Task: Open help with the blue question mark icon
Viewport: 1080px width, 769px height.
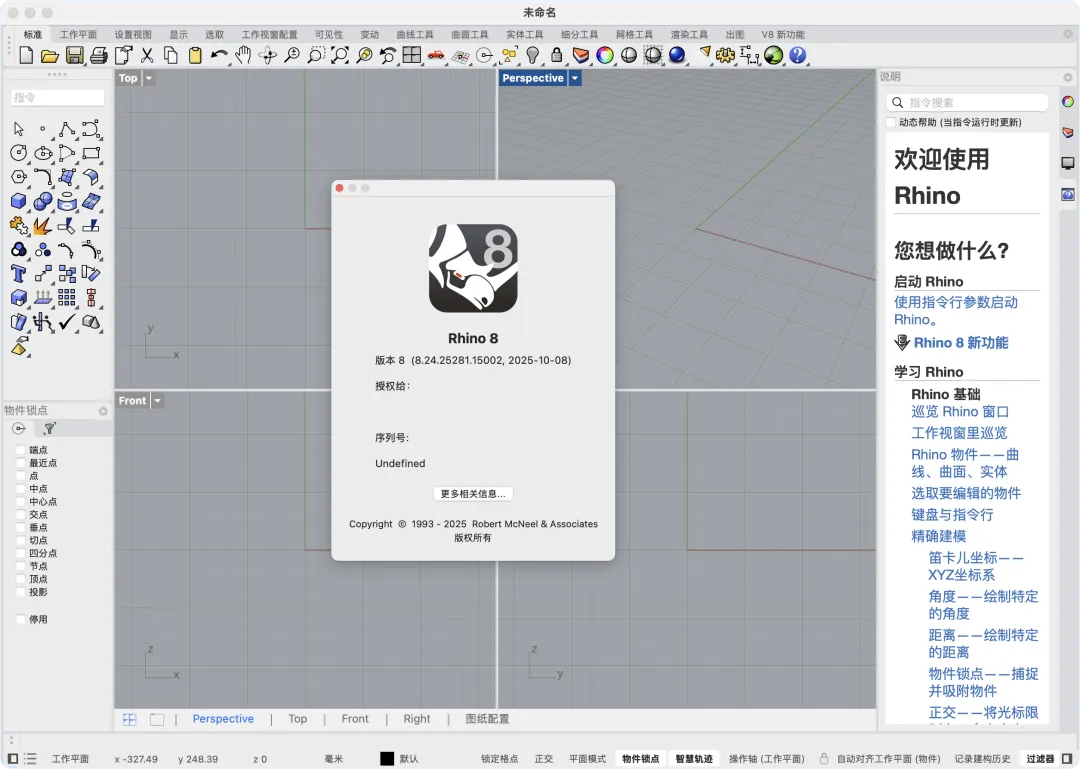Action: pyautogui.click(x=798, y=55)
